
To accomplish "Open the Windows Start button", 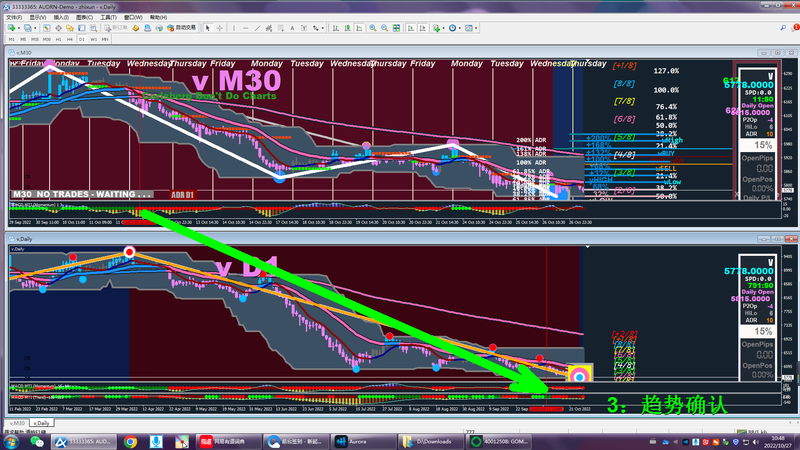I will [x=11, y=442].
